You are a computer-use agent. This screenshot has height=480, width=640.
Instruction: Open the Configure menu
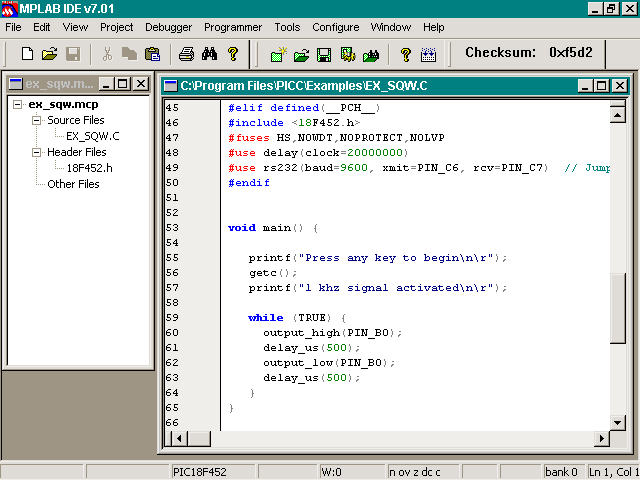coord(336,27)
